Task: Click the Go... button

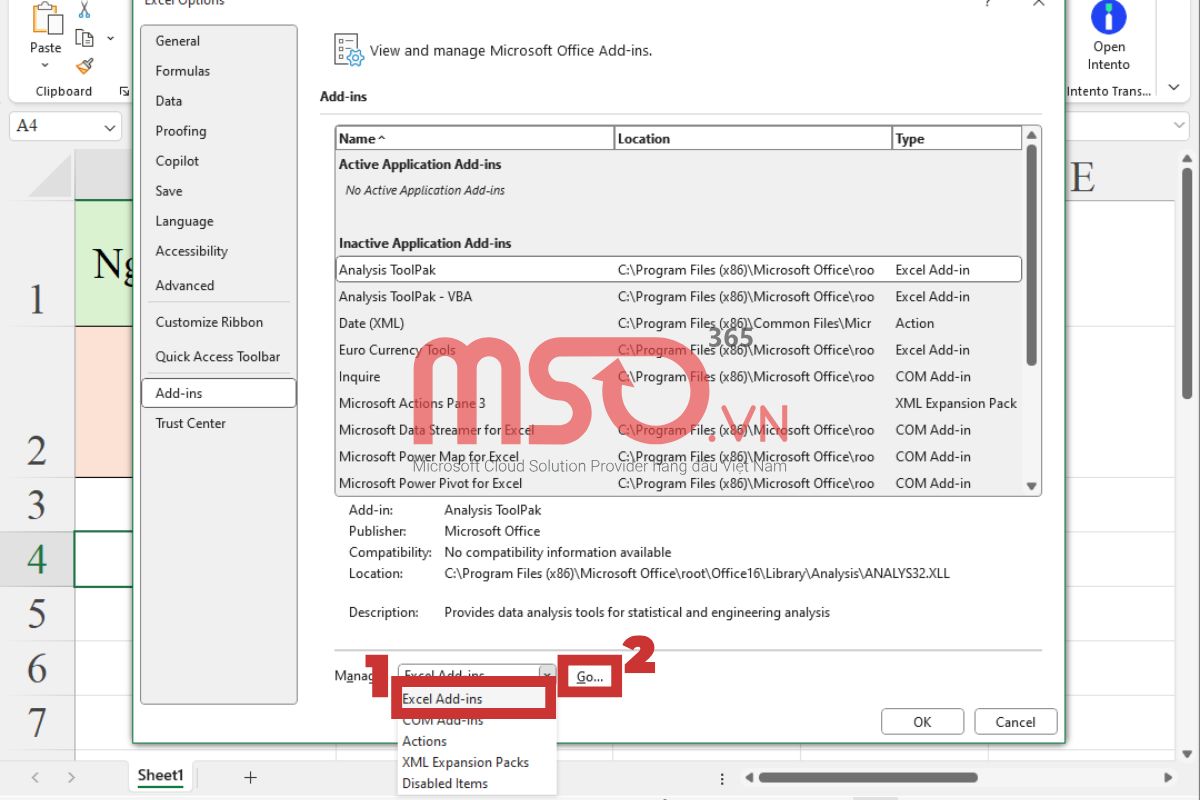Action: 590,677
